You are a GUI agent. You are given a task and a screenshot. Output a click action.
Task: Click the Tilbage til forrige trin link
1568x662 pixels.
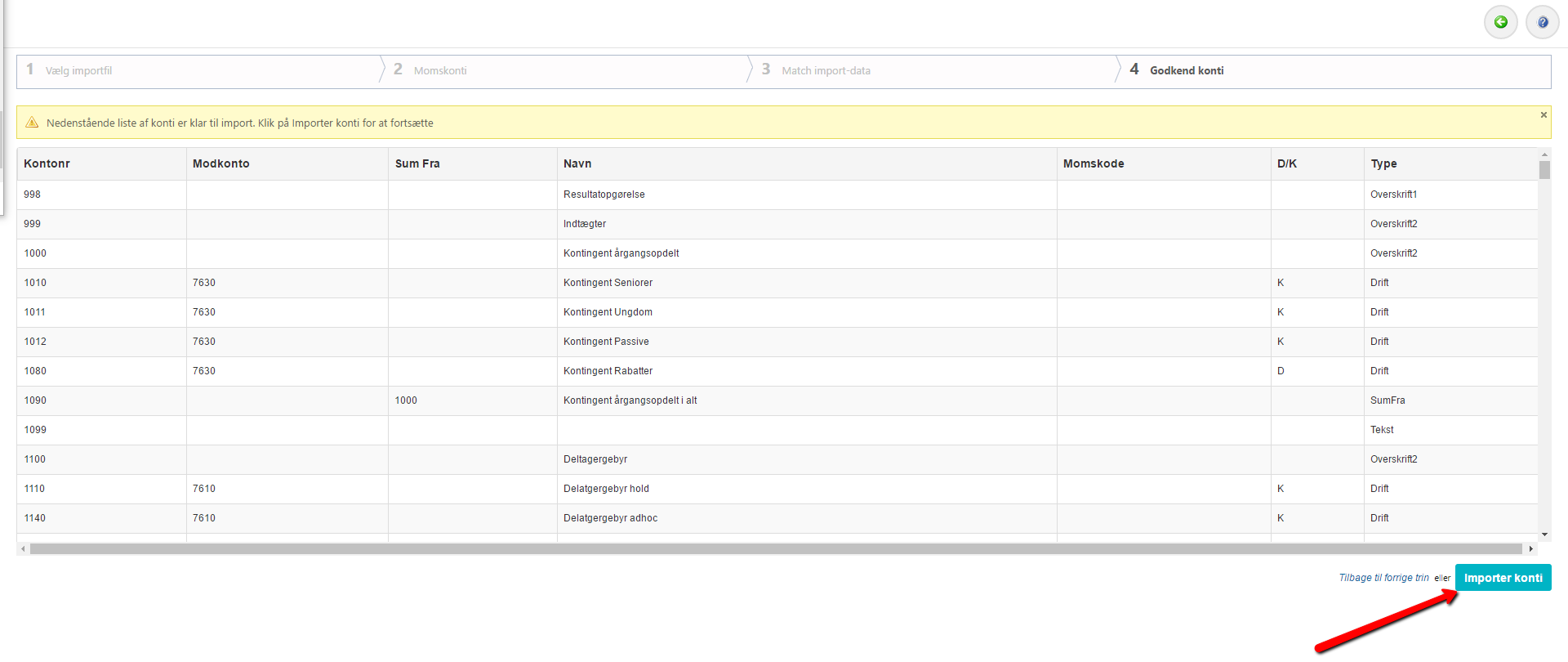(1383, 578)
